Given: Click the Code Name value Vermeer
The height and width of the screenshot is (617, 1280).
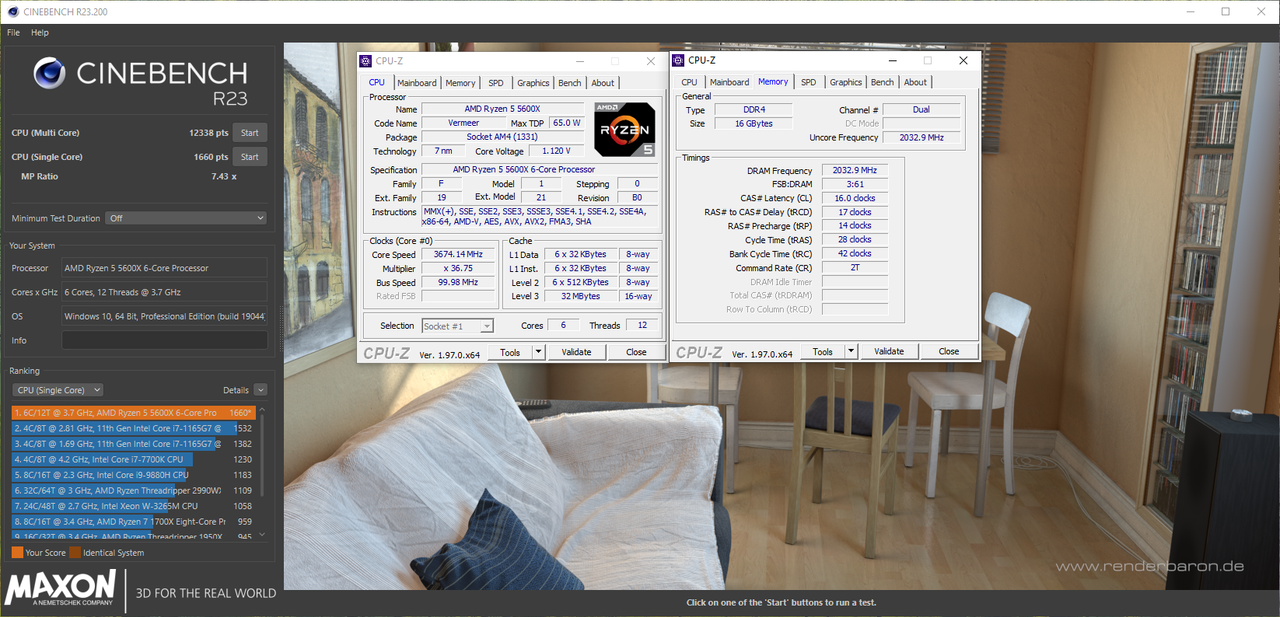Looking at the screenshot, I should 463,123.
